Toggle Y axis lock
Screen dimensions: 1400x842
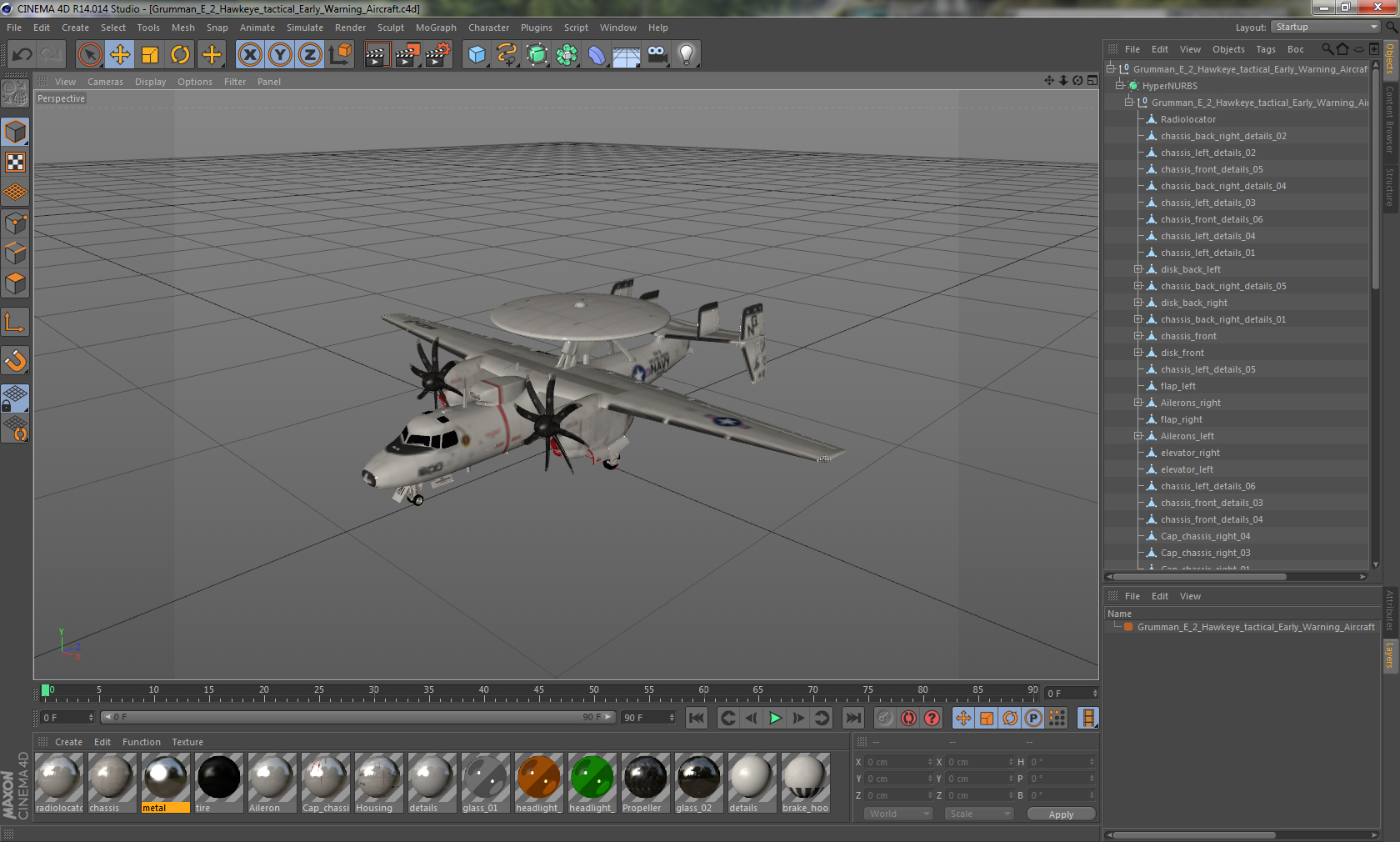click(x=280, y=55)
